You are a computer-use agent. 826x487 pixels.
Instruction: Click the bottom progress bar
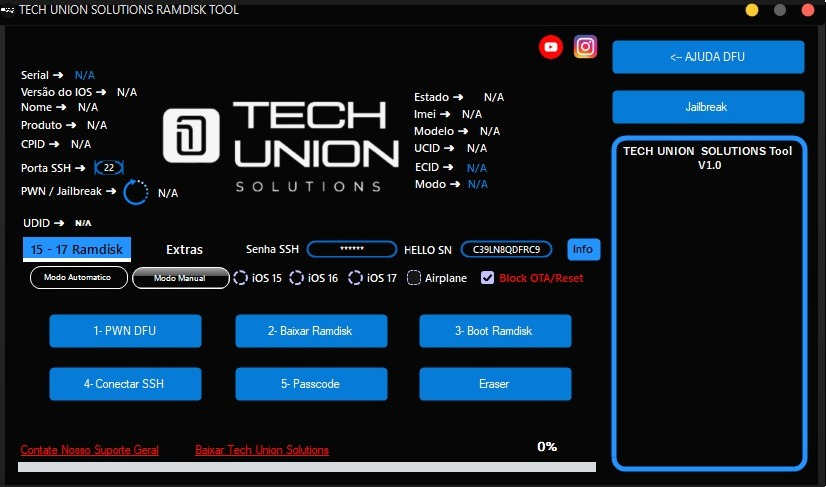[307, 467]
